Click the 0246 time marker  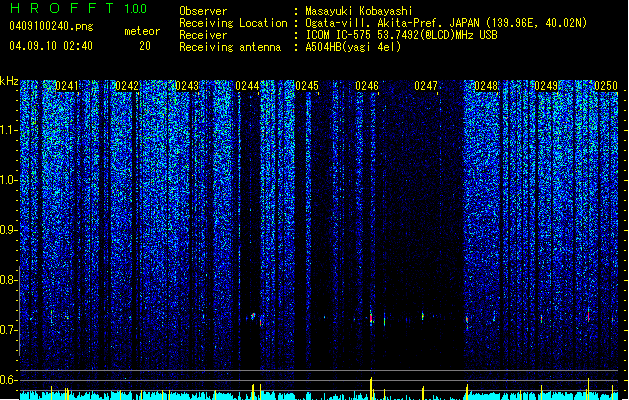pyautogui.click(x=367, y=86)
